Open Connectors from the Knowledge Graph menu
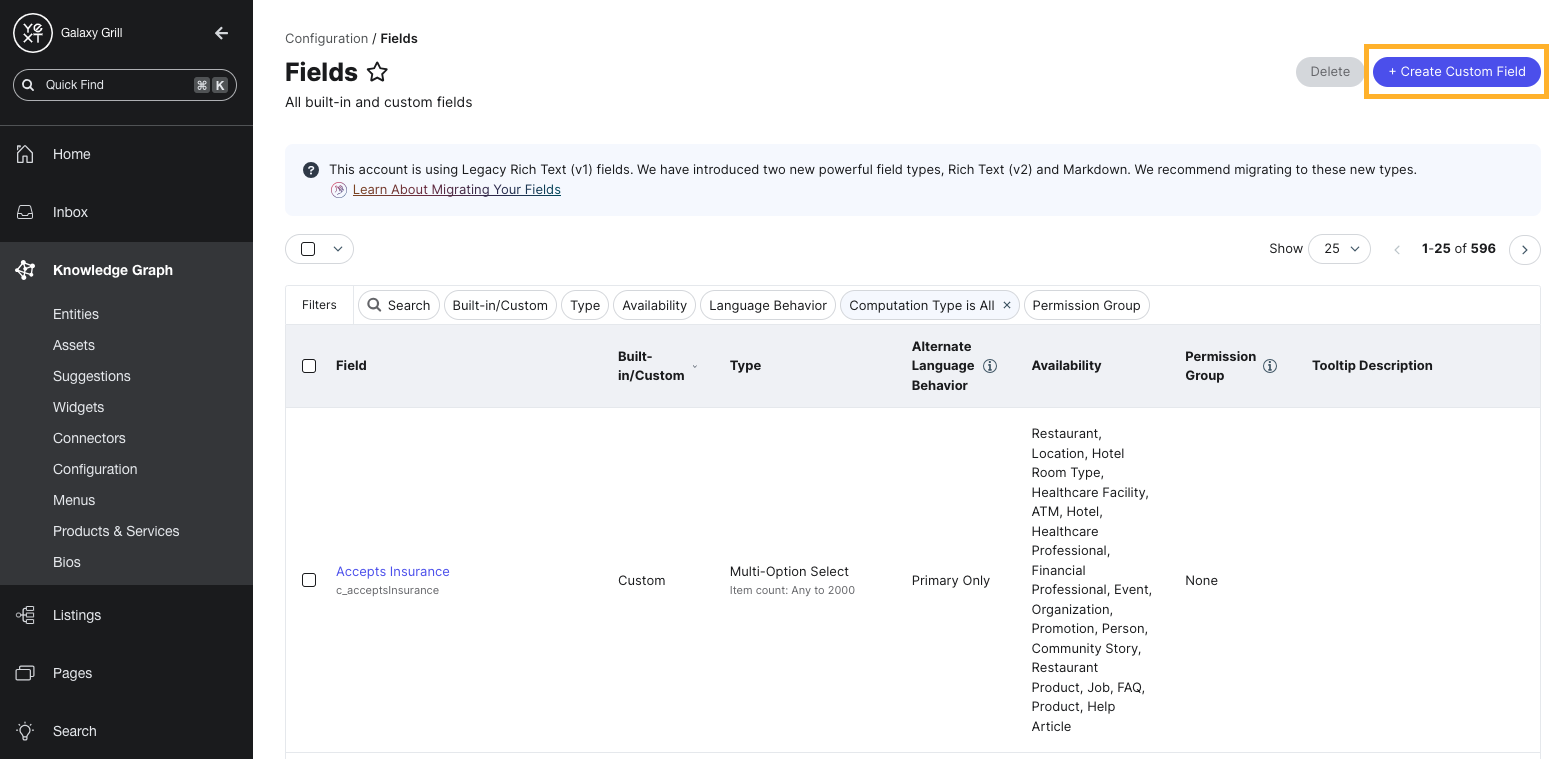Viewport: 1566px width, 759px height. [89, 438]
